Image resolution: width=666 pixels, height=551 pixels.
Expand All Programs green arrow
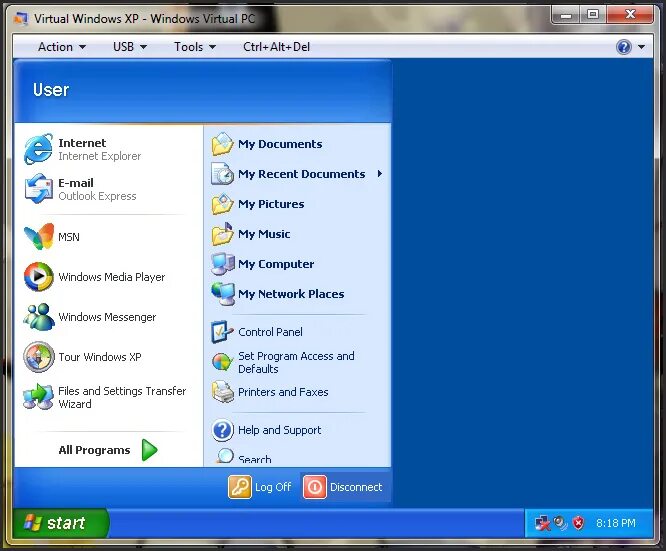pyautogui.click(x=150, y=450)
